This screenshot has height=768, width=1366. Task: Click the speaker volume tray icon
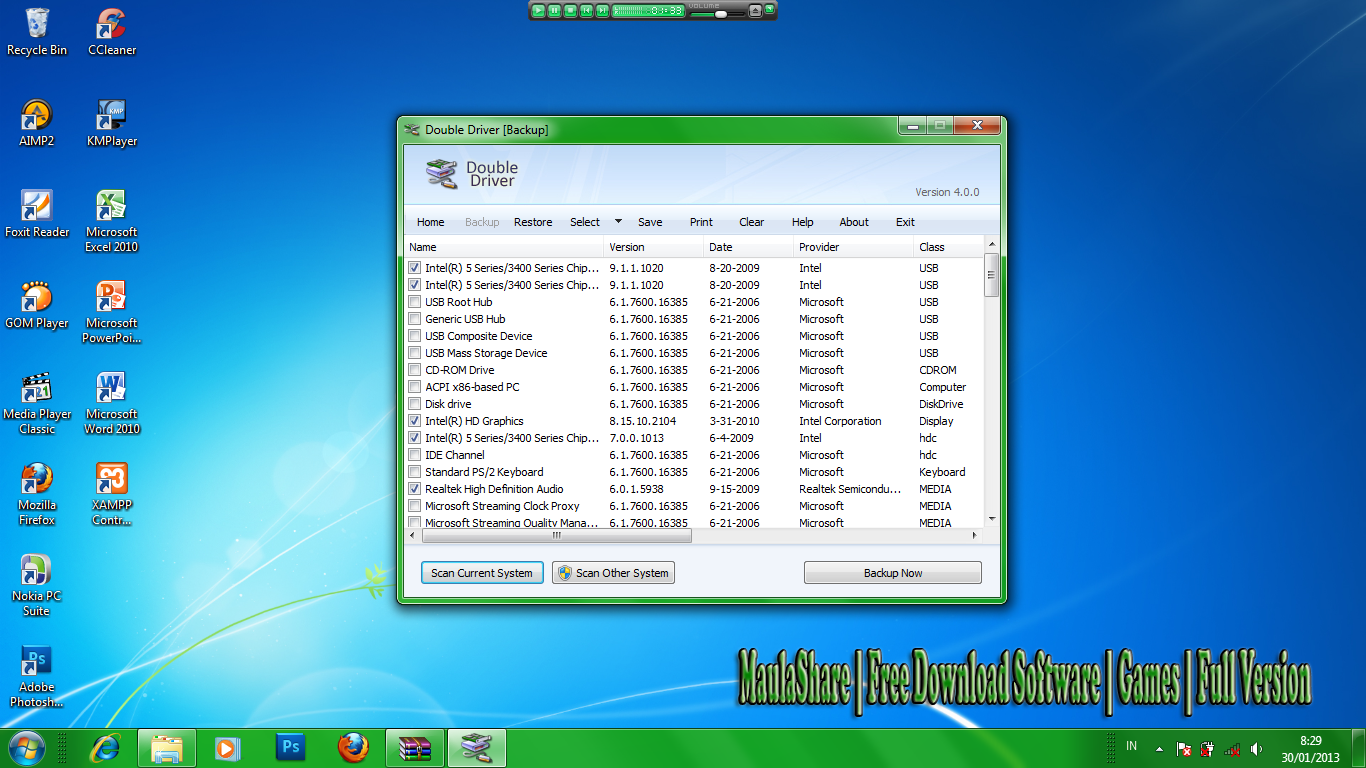(x=1256, y=748)
